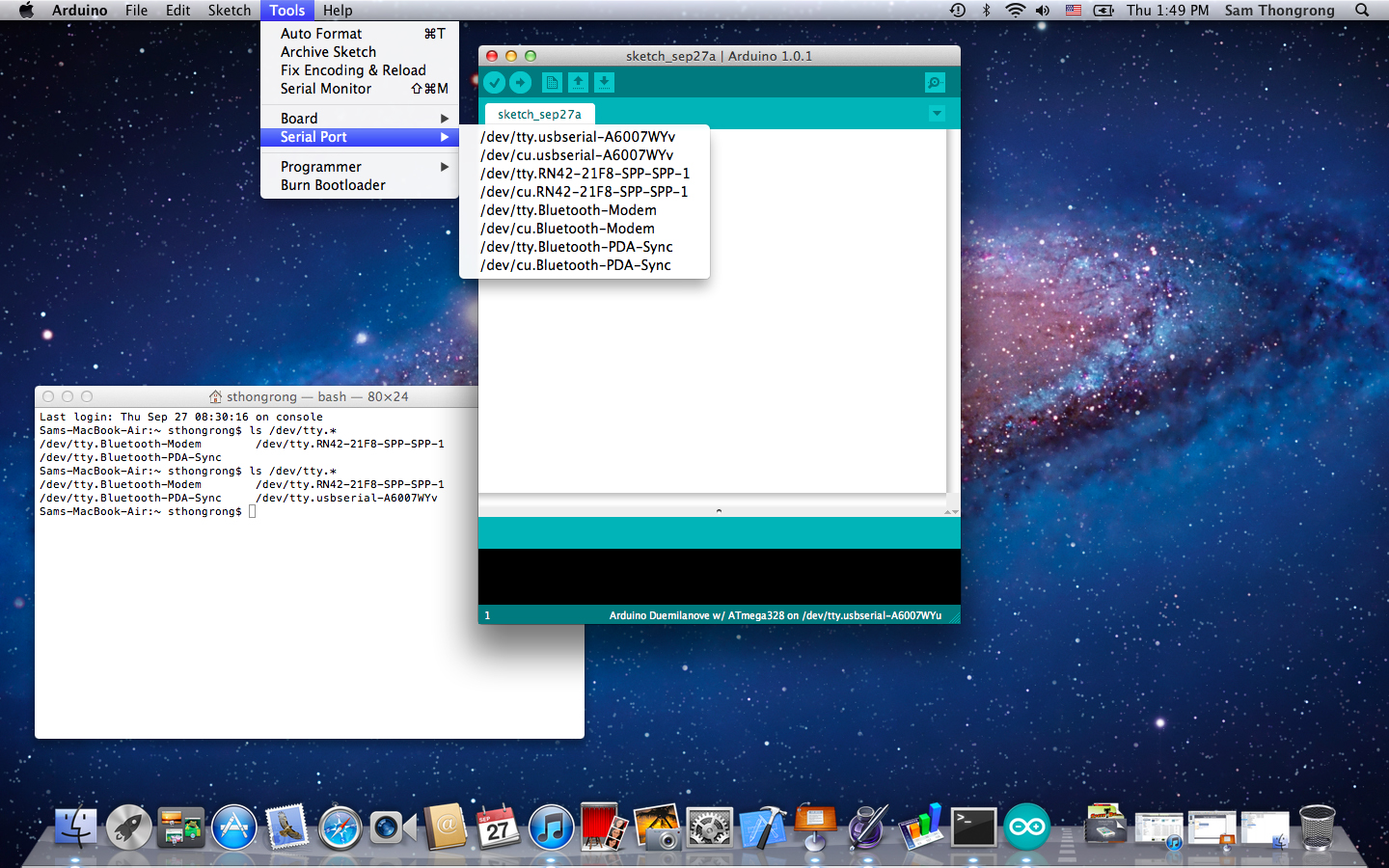Open Mission Control in the Dock
This screenshot has height=868, width=1389.
click(x=181, y=827)
